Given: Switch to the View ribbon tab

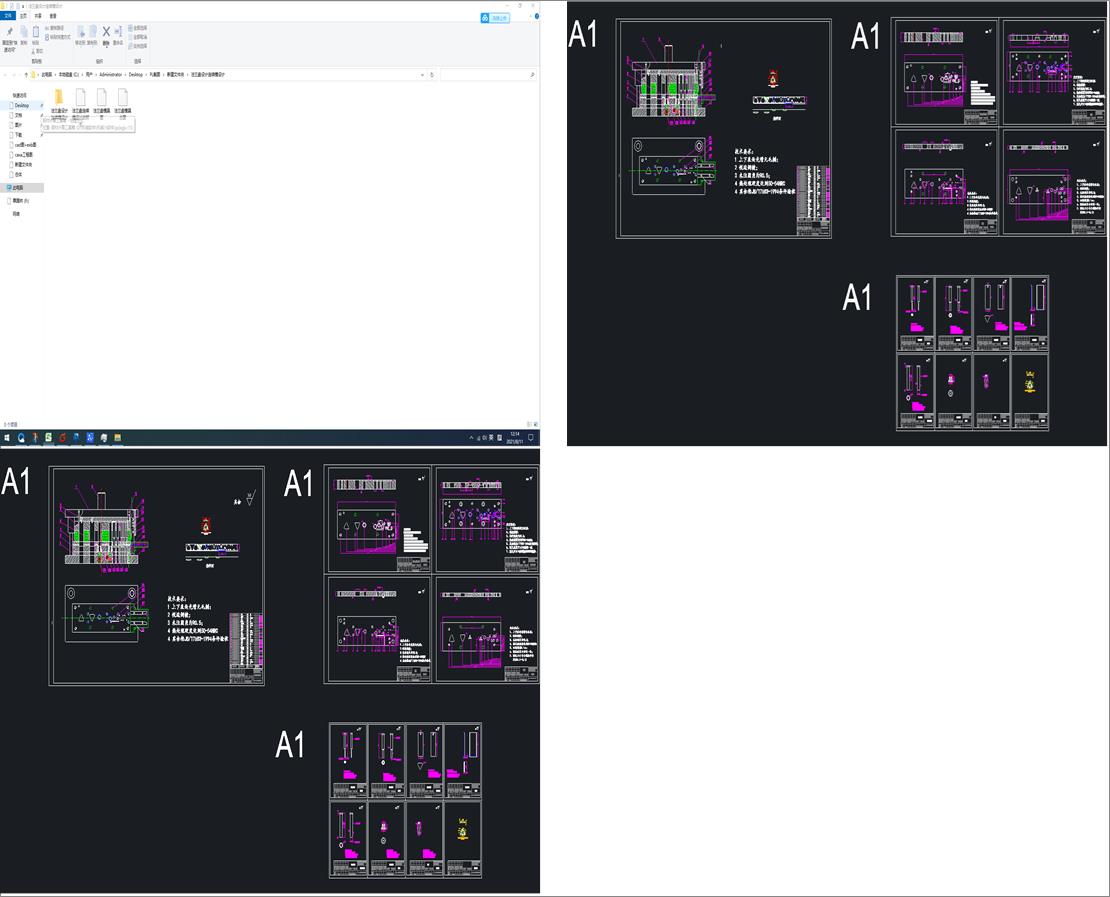Looking at the screenshot, I should point(53,16).
